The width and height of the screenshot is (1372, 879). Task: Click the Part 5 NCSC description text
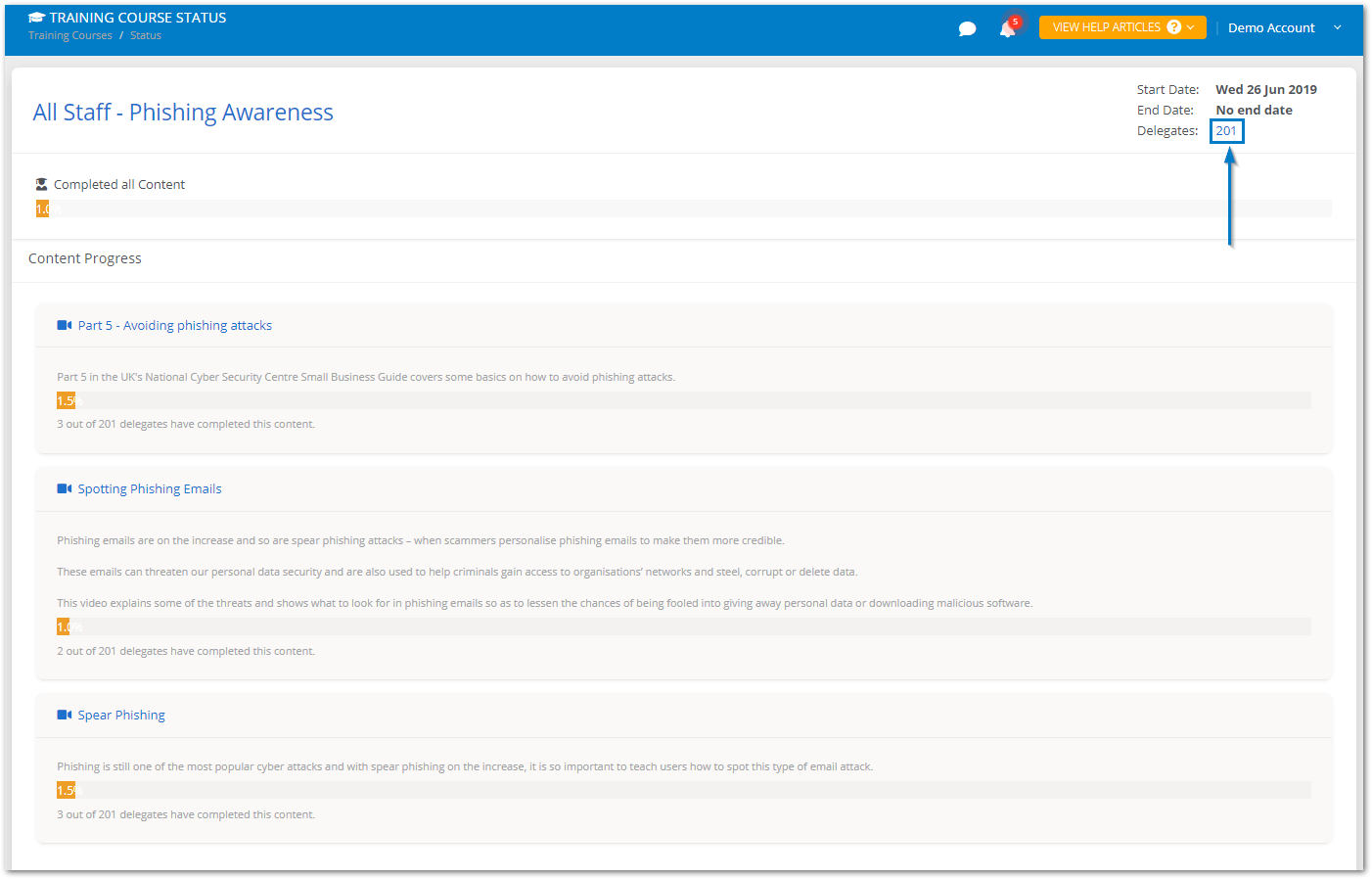pos(366,377)
